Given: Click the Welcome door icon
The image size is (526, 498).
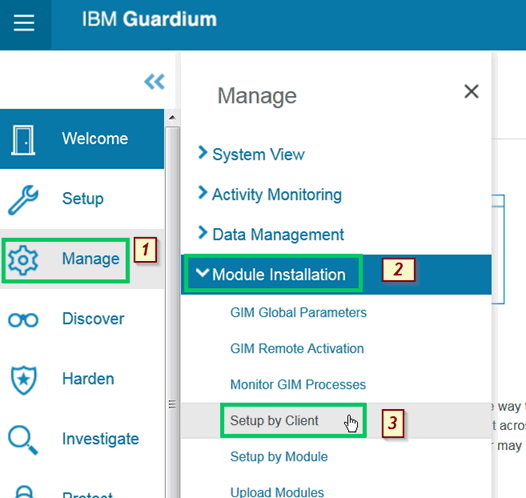Looking at the screenshot, I should pos(23,140).
